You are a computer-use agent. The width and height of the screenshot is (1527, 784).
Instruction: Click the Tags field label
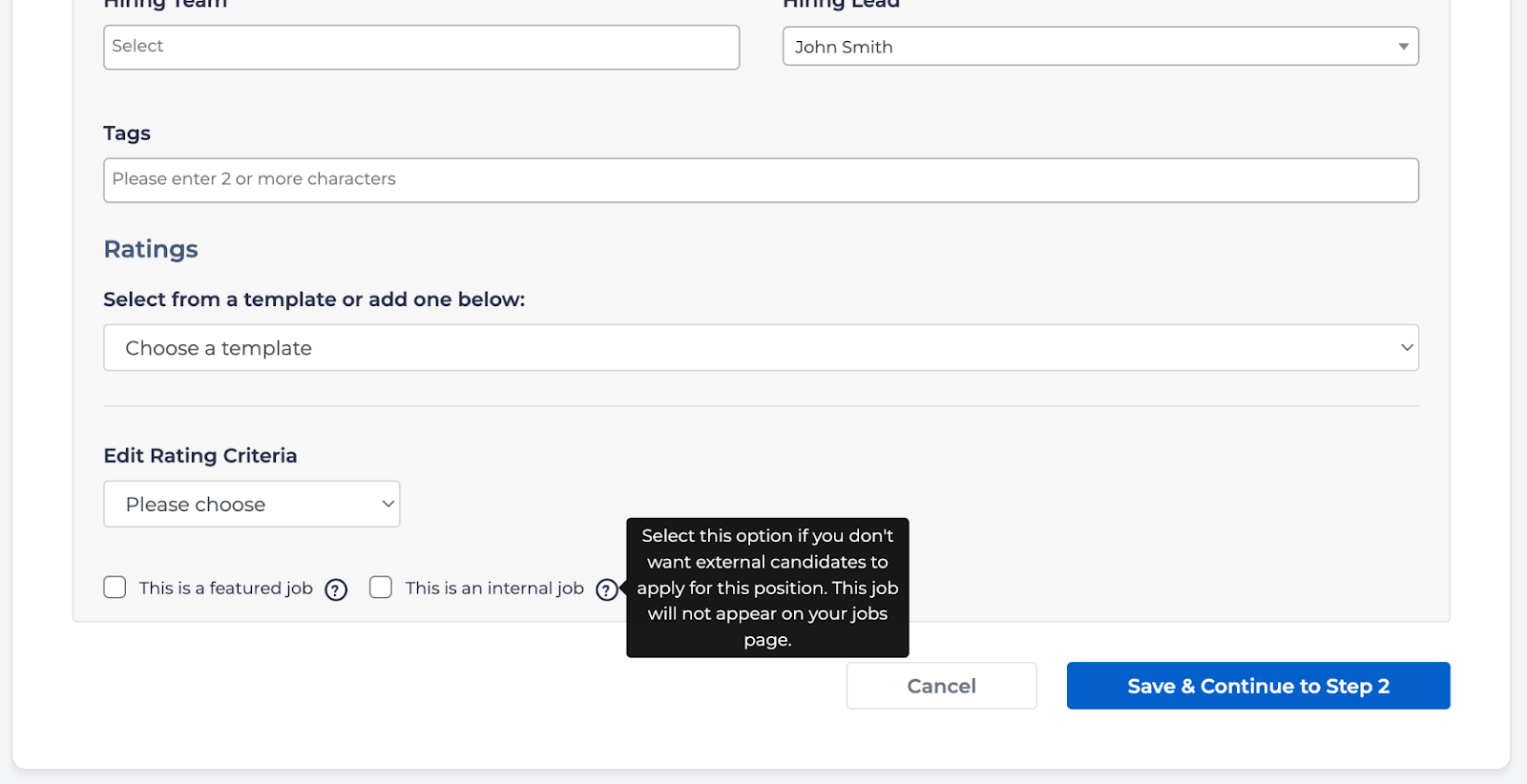(x=127, y=134)
